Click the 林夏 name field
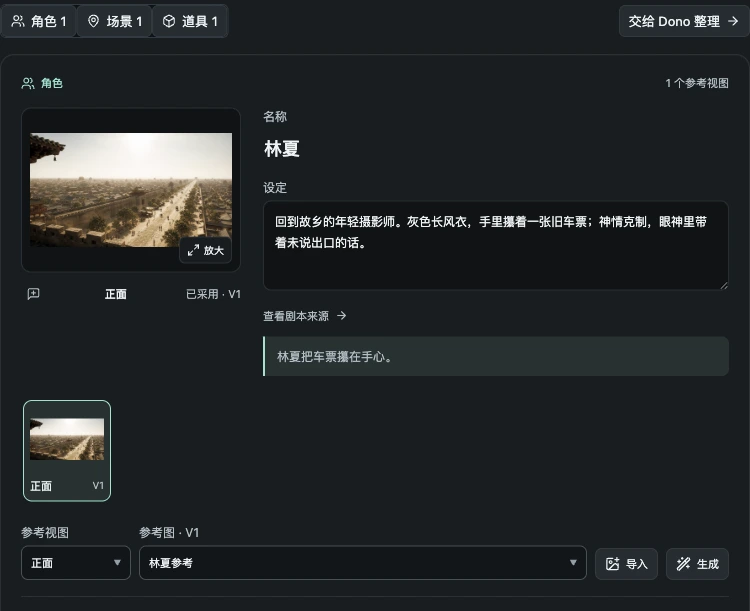Viewport: 750px width, 611px height. coord(282,149)
